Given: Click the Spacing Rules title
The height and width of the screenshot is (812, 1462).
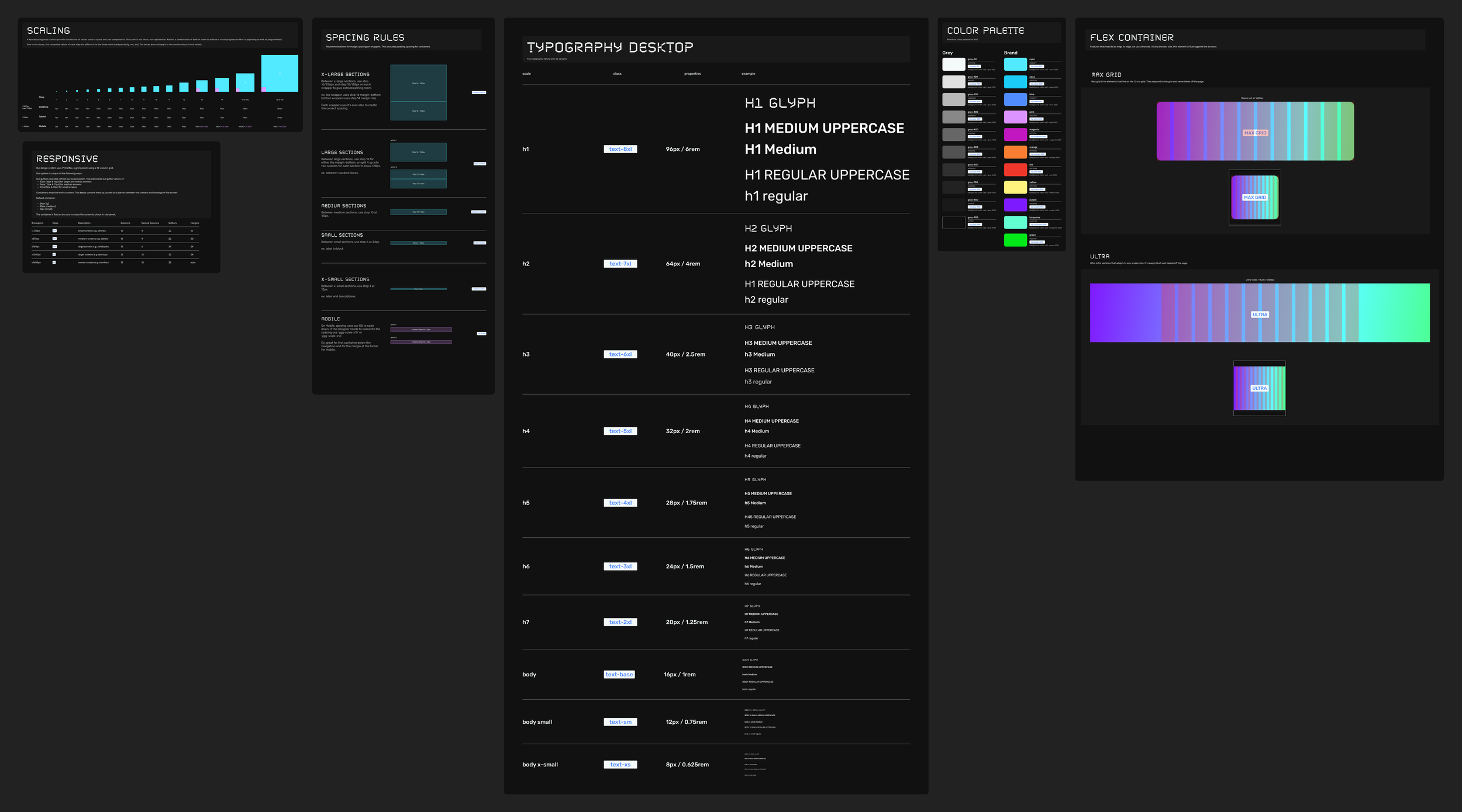Looking at the screenshot, I should (365, 37).
